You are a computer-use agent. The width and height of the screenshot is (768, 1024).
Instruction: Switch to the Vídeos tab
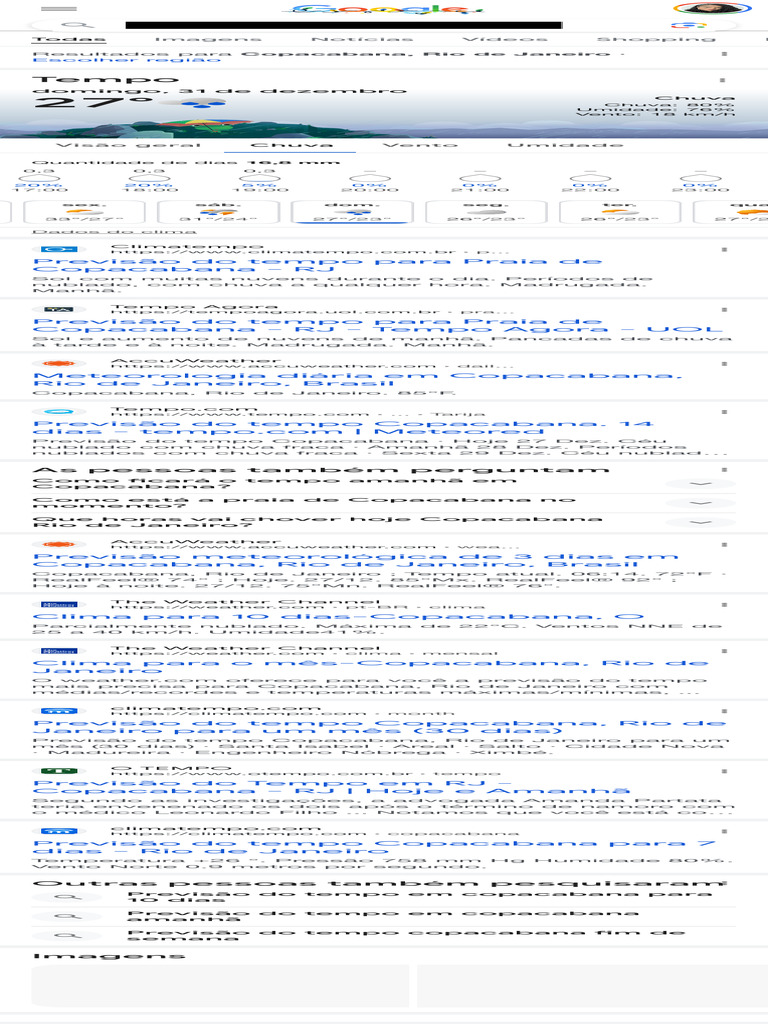tap(505, 39)
